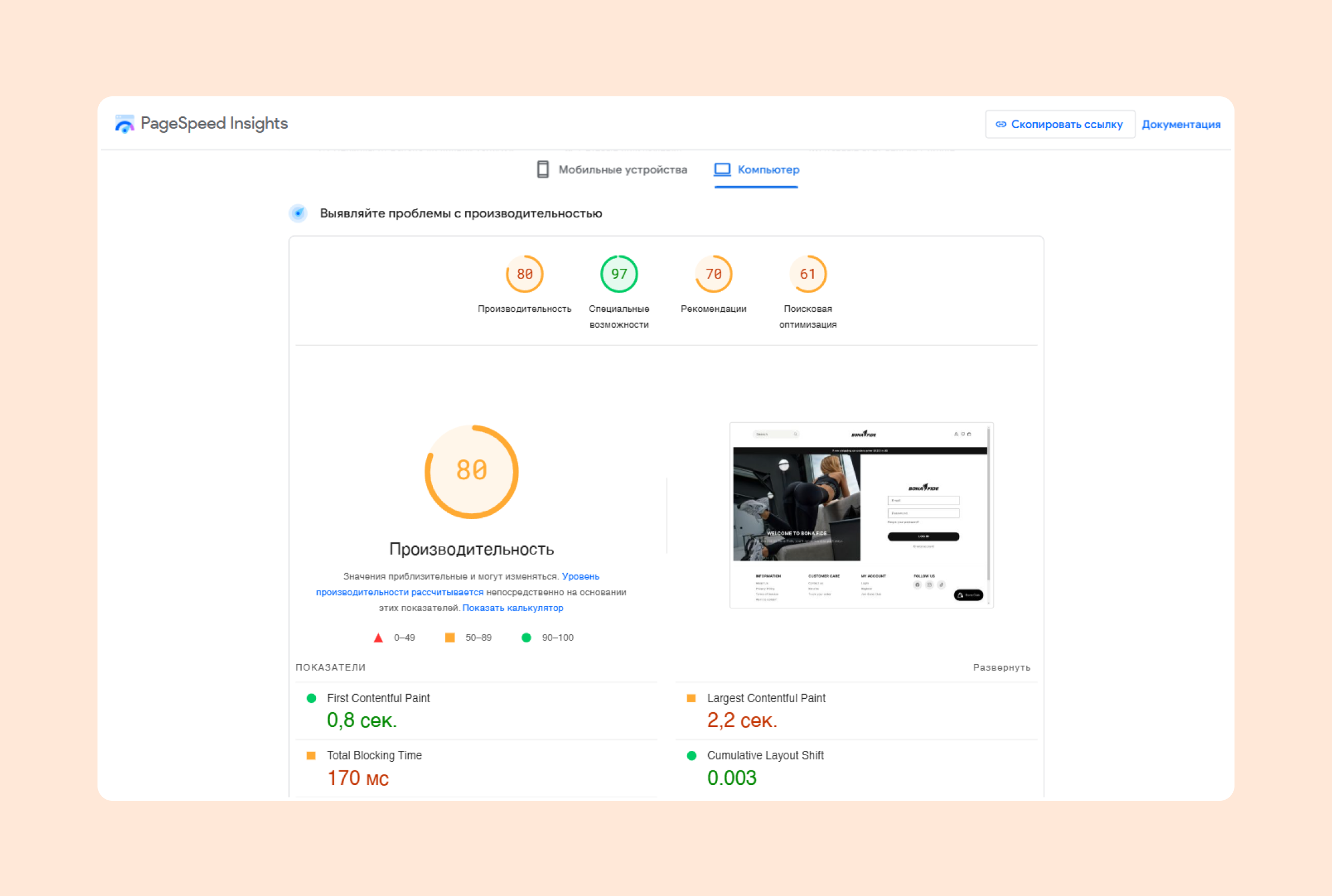The height and width of the screenshot is (896, 1332).
Task: Click the First Contentful Paint label
Action: click(x=378, y=698)
